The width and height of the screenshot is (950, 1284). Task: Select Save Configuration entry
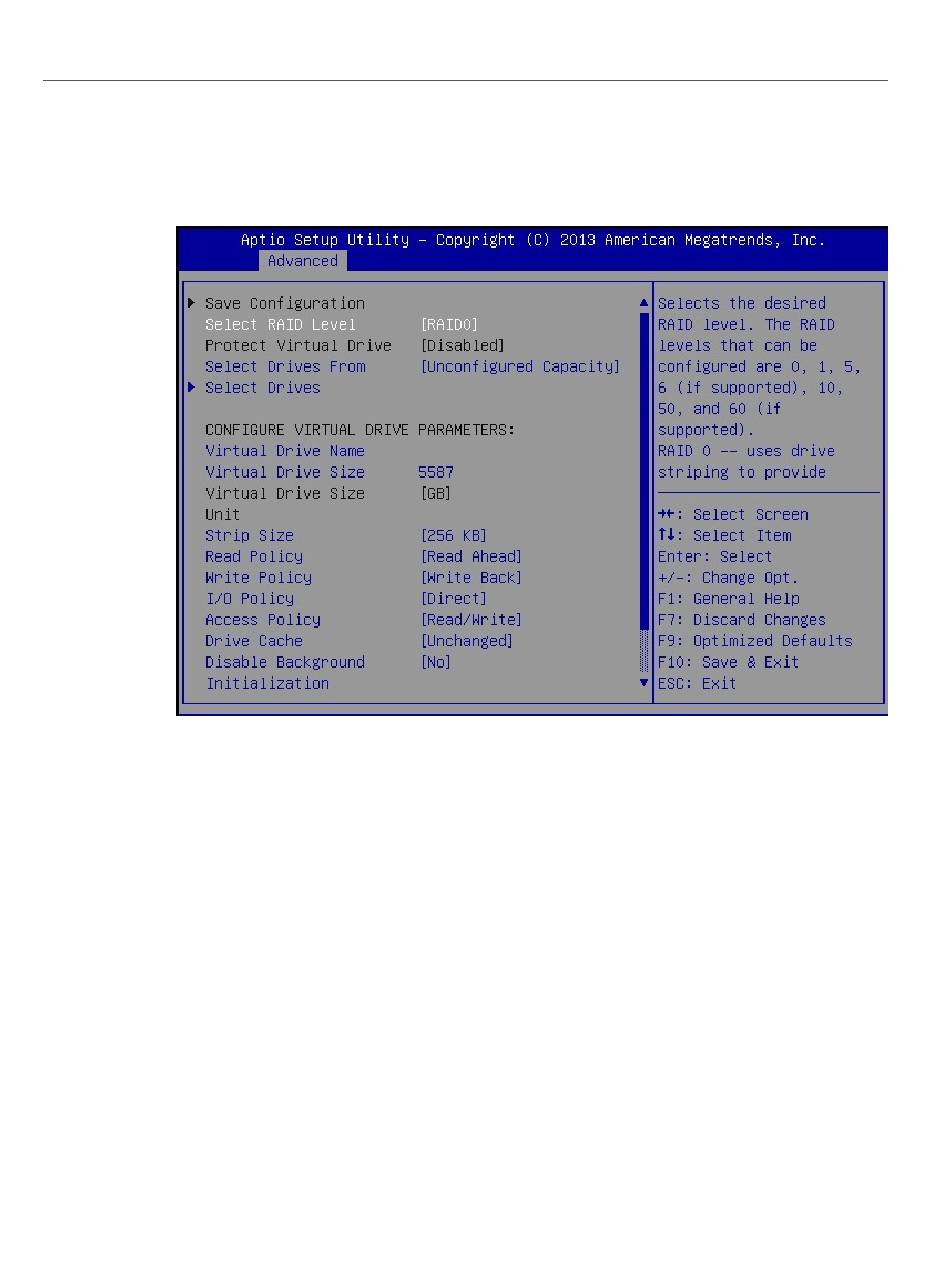coord(285,303)
